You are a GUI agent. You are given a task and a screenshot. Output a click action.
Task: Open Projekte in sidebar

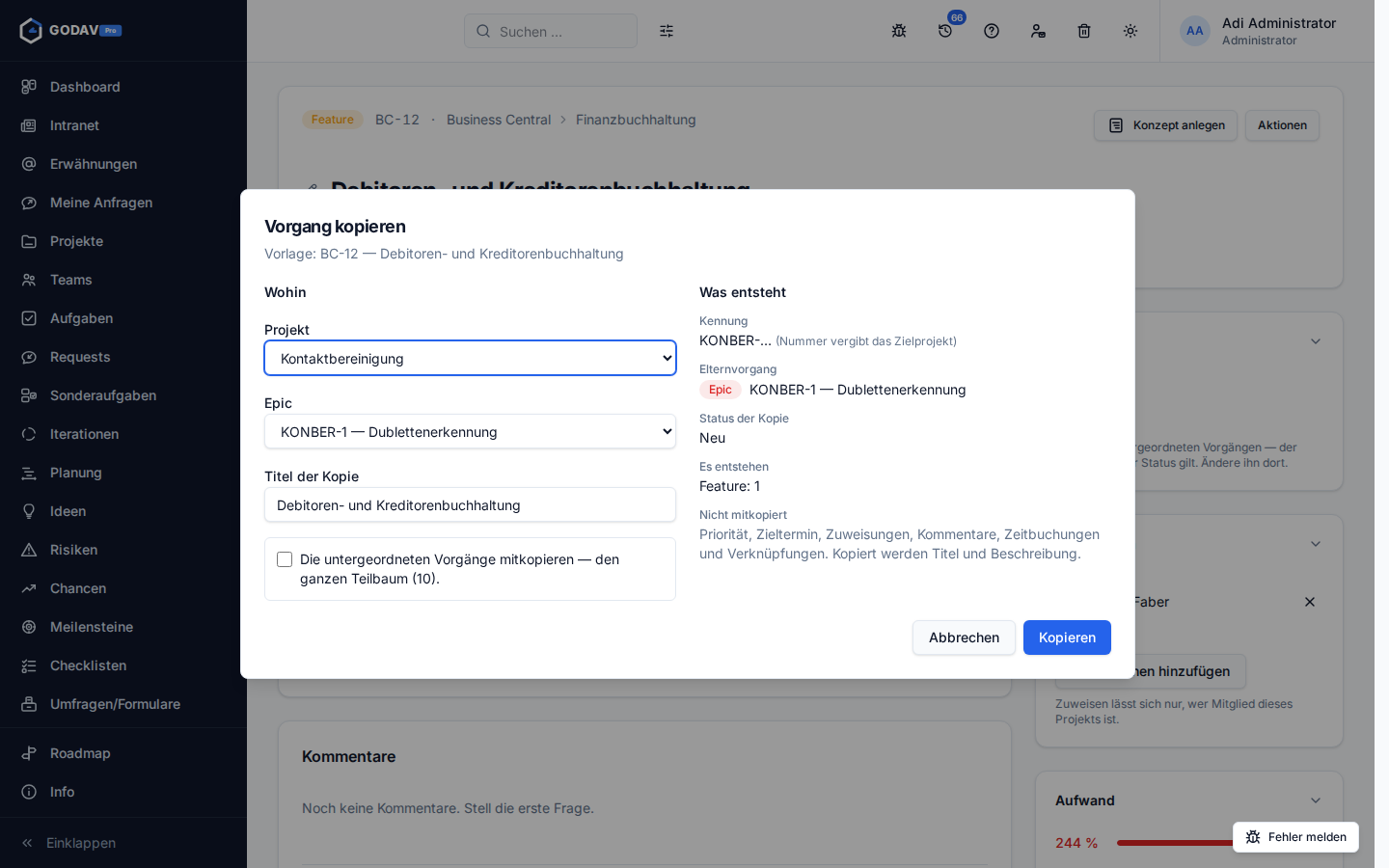(x=123, y=241)
